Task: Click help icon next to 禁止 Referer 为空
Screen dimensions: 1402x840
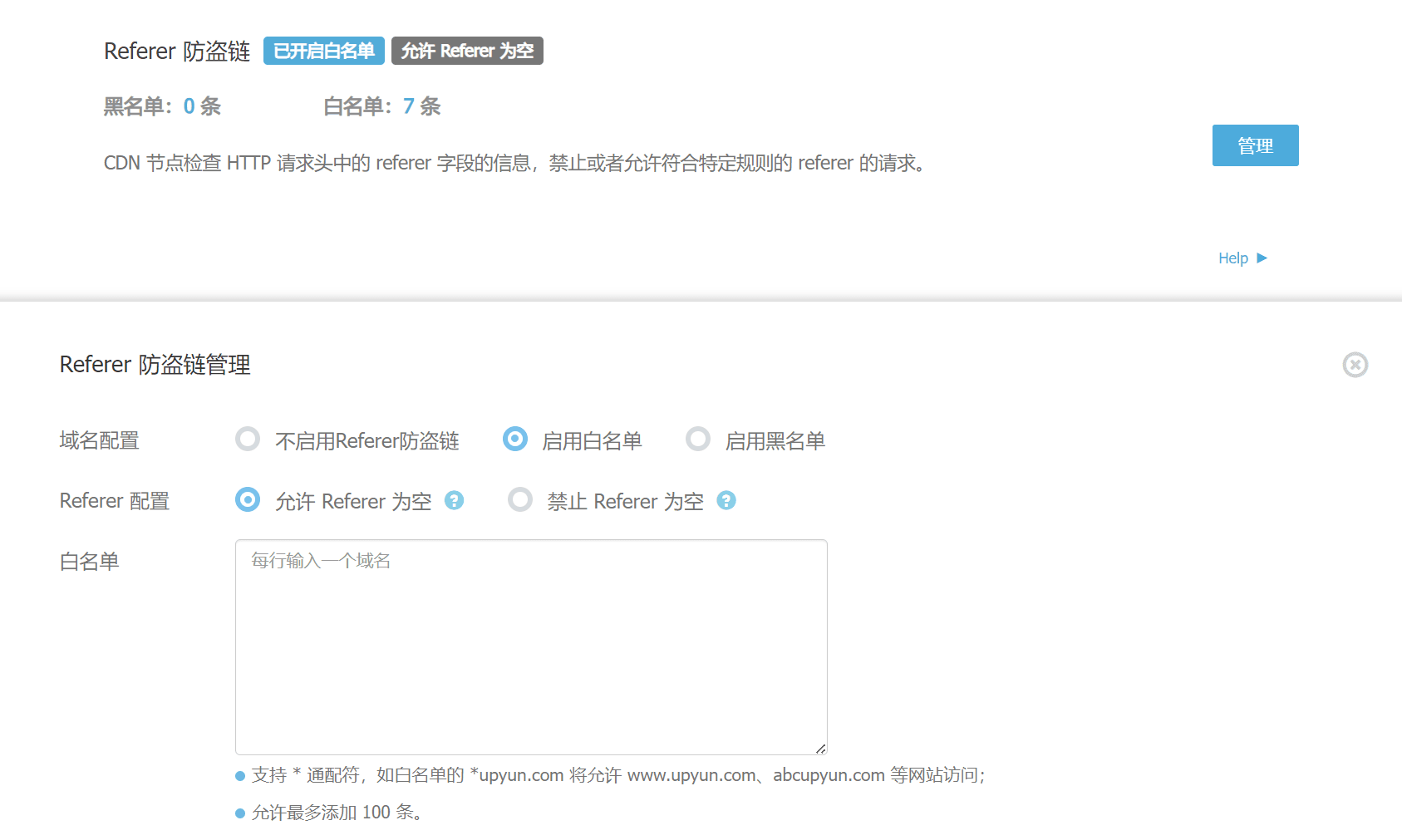Action: click(x=726, y=500)
